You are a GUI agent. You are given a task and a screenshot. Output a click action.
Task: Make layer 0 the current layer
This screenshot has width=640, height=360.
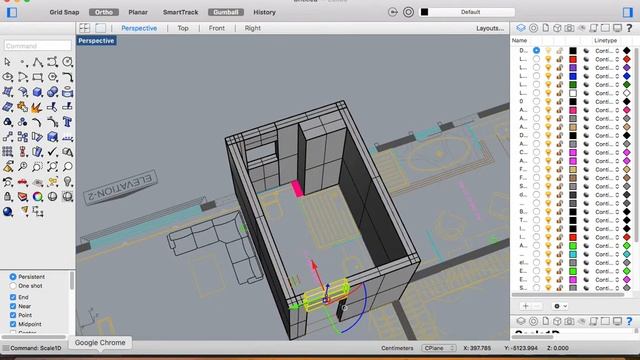click(536, 101)
